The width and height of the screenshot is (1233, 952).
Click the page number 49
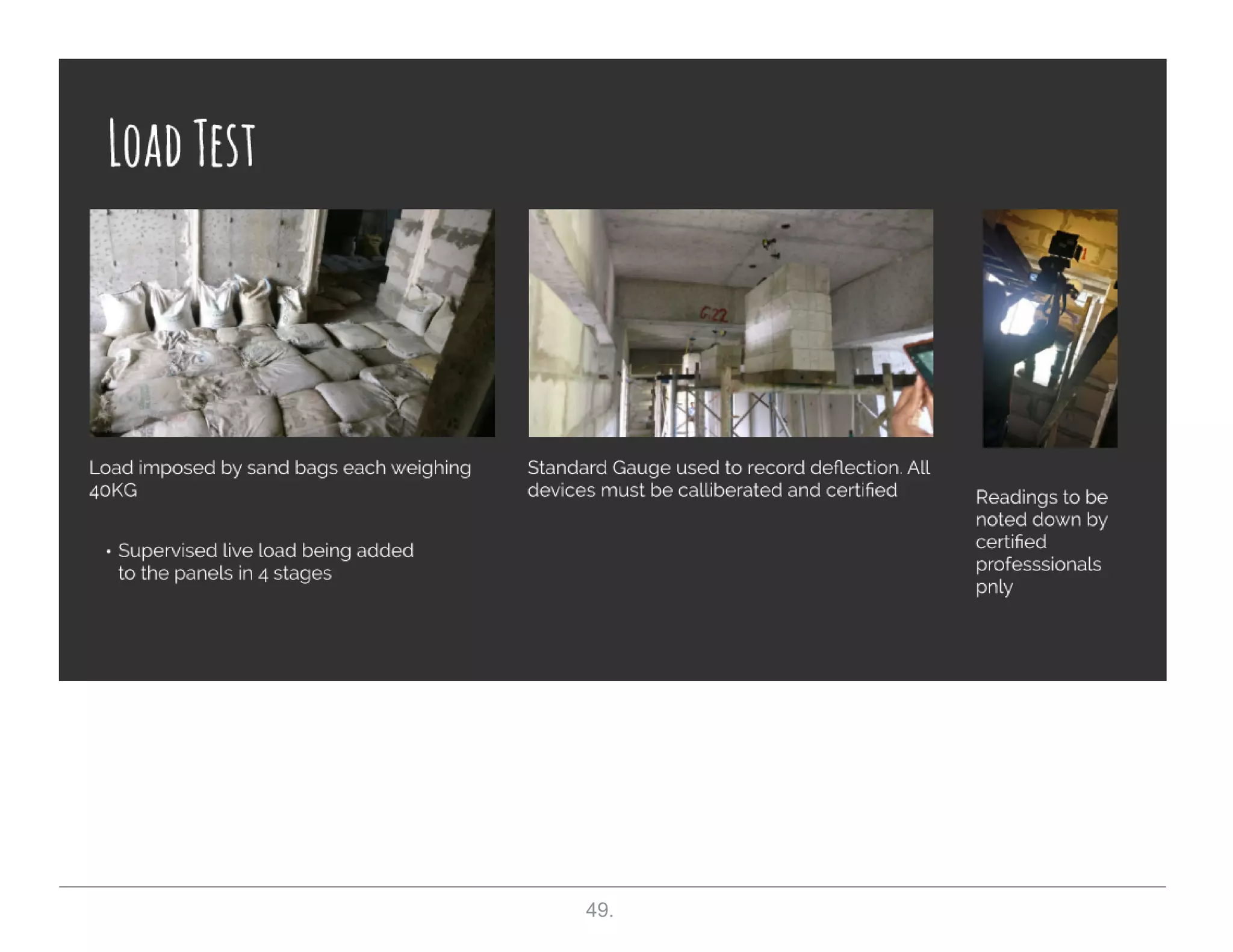(599, 909)
